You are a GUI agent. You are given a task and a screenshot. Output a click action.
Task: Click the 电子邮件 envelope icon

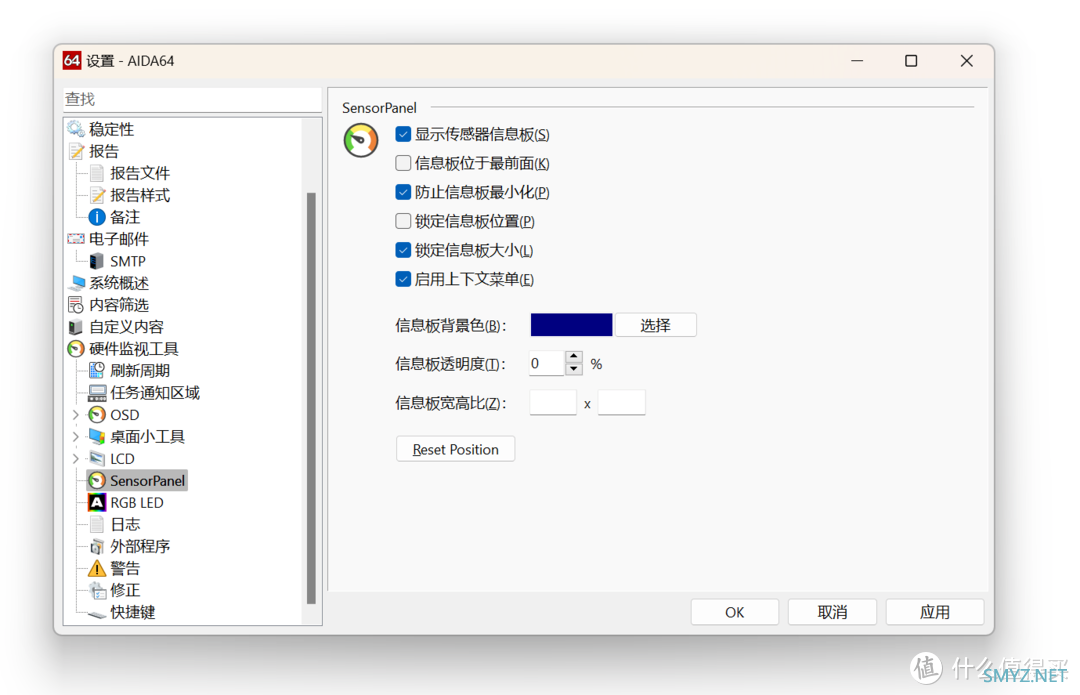click(x=76, y=239)
